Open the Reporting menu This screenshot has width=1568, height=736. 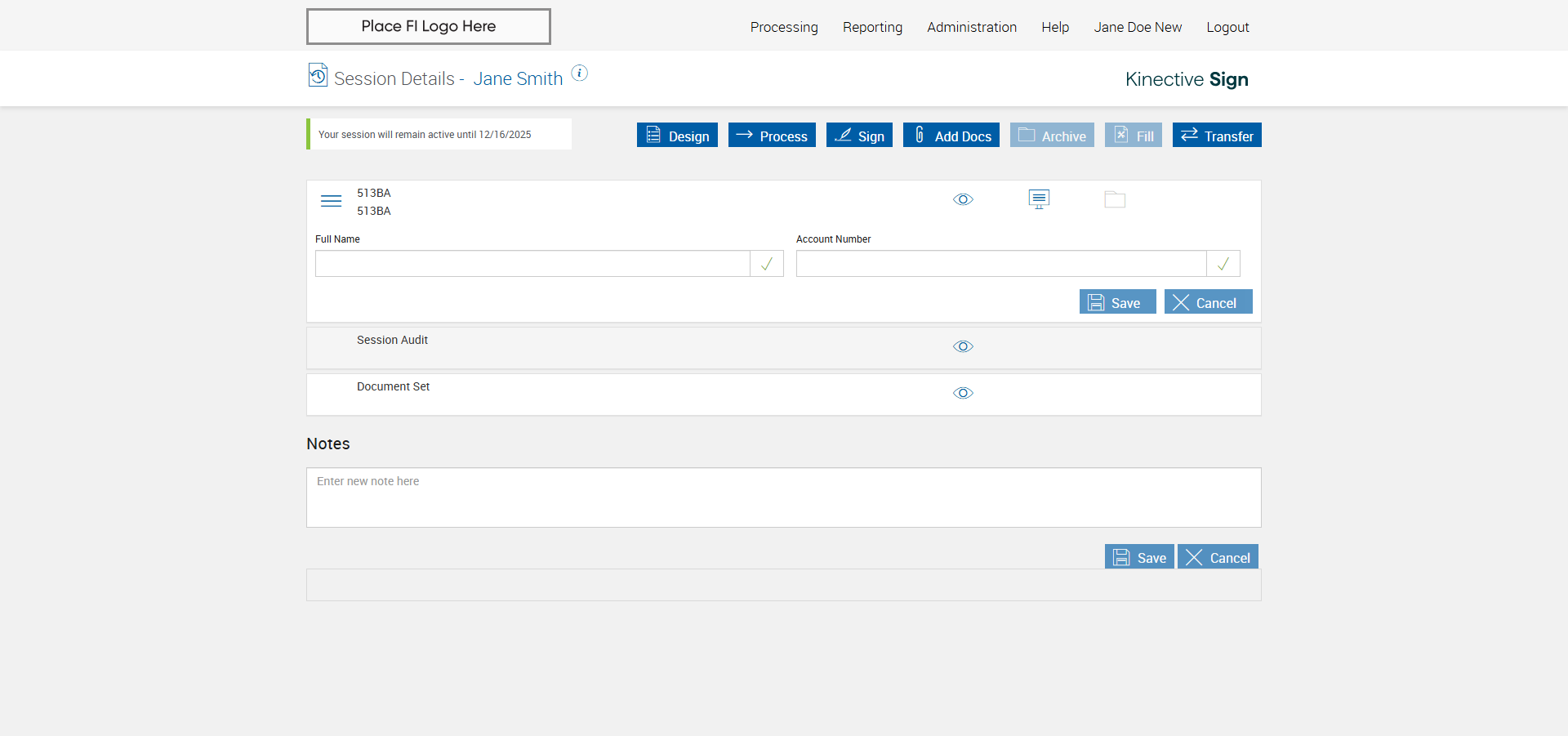coord(872,27)
